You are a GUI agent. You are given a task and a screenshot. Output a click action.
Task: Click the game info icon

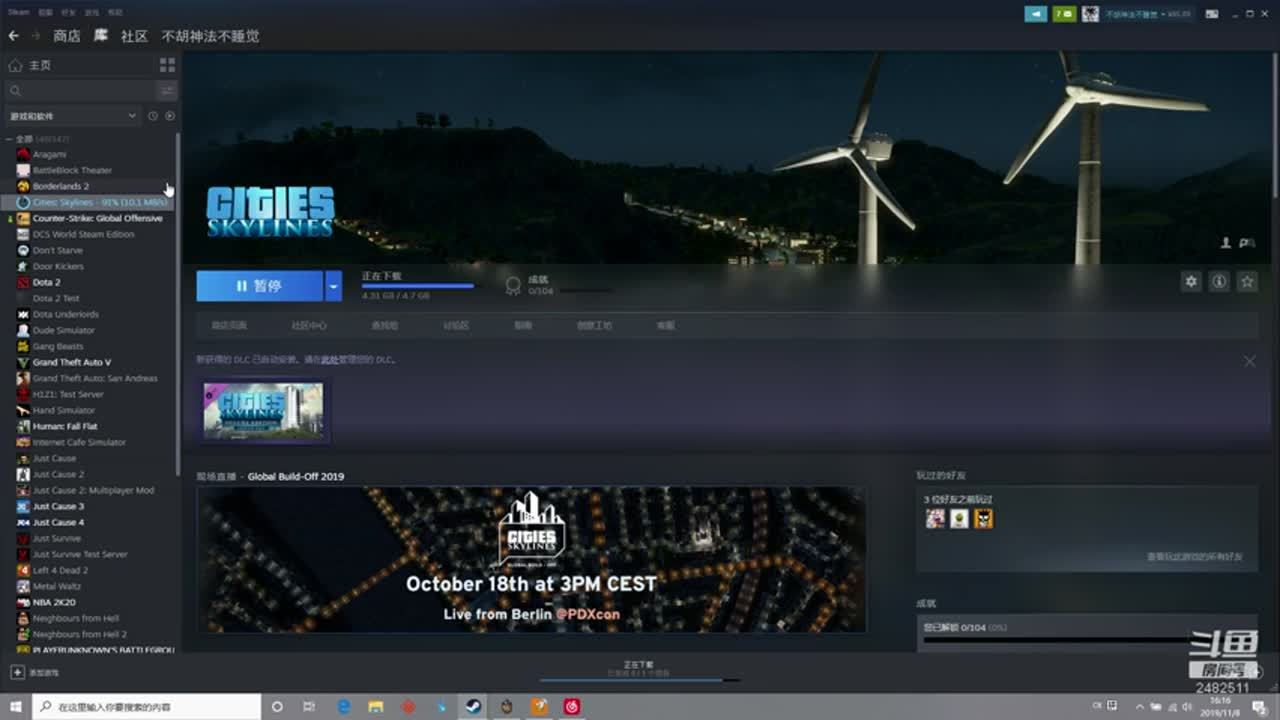tap(1219, 282)
